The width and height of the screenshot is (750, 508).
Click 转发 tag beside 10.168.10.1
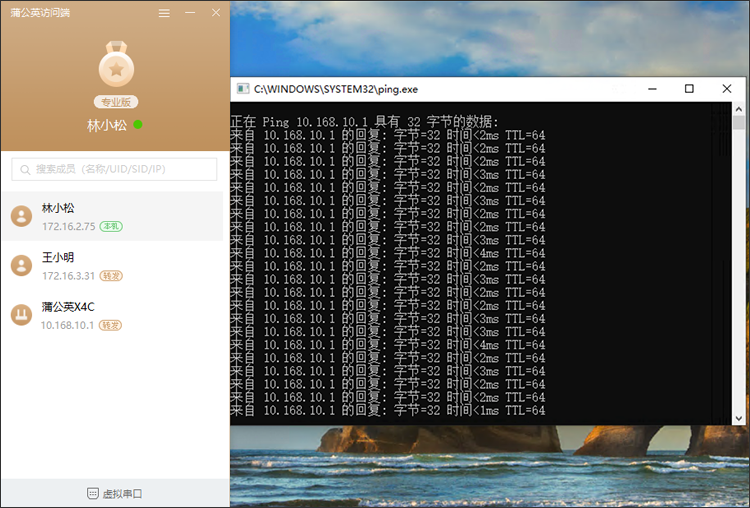click(110, 325)
